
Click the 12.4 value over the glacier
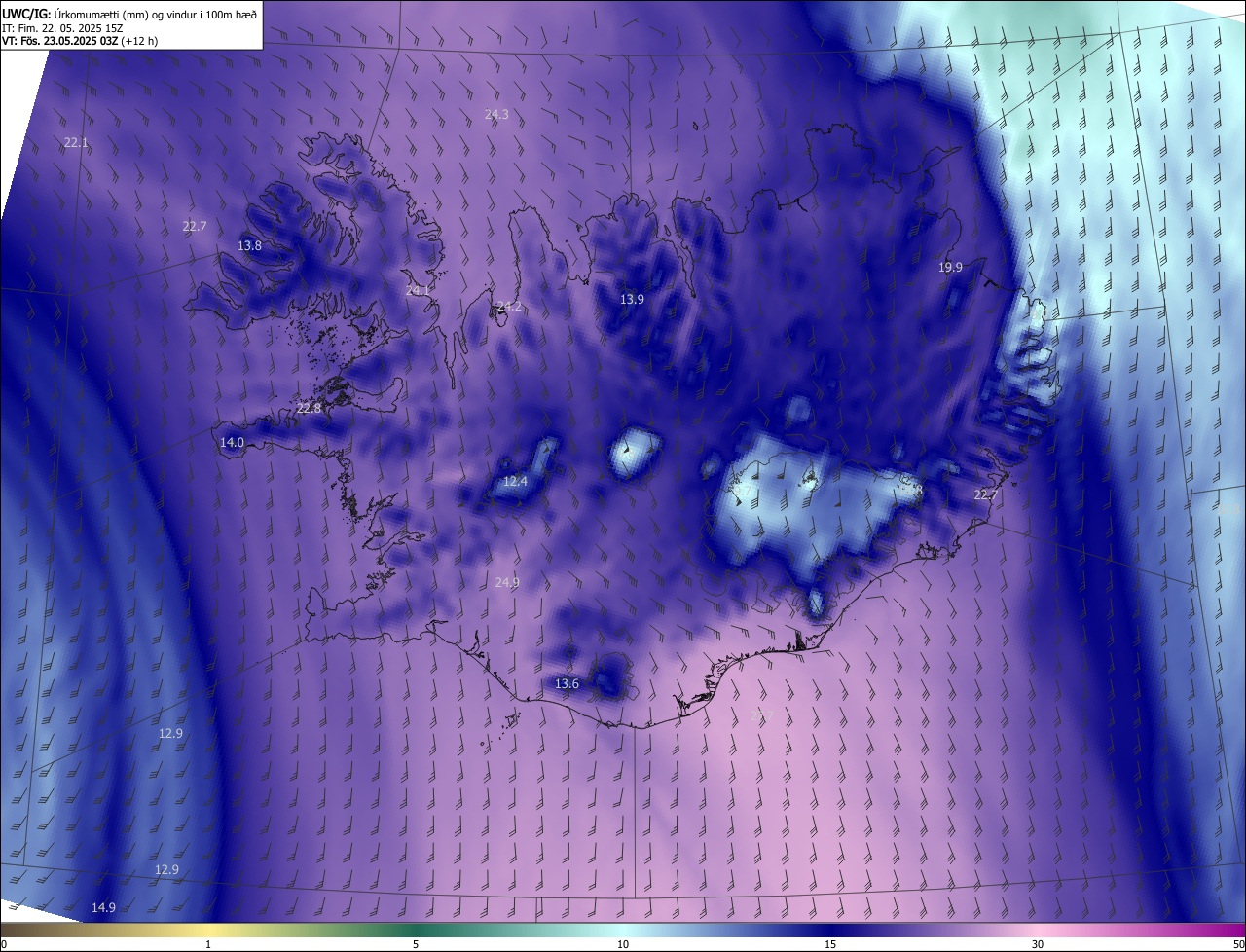tap(515, 481)
